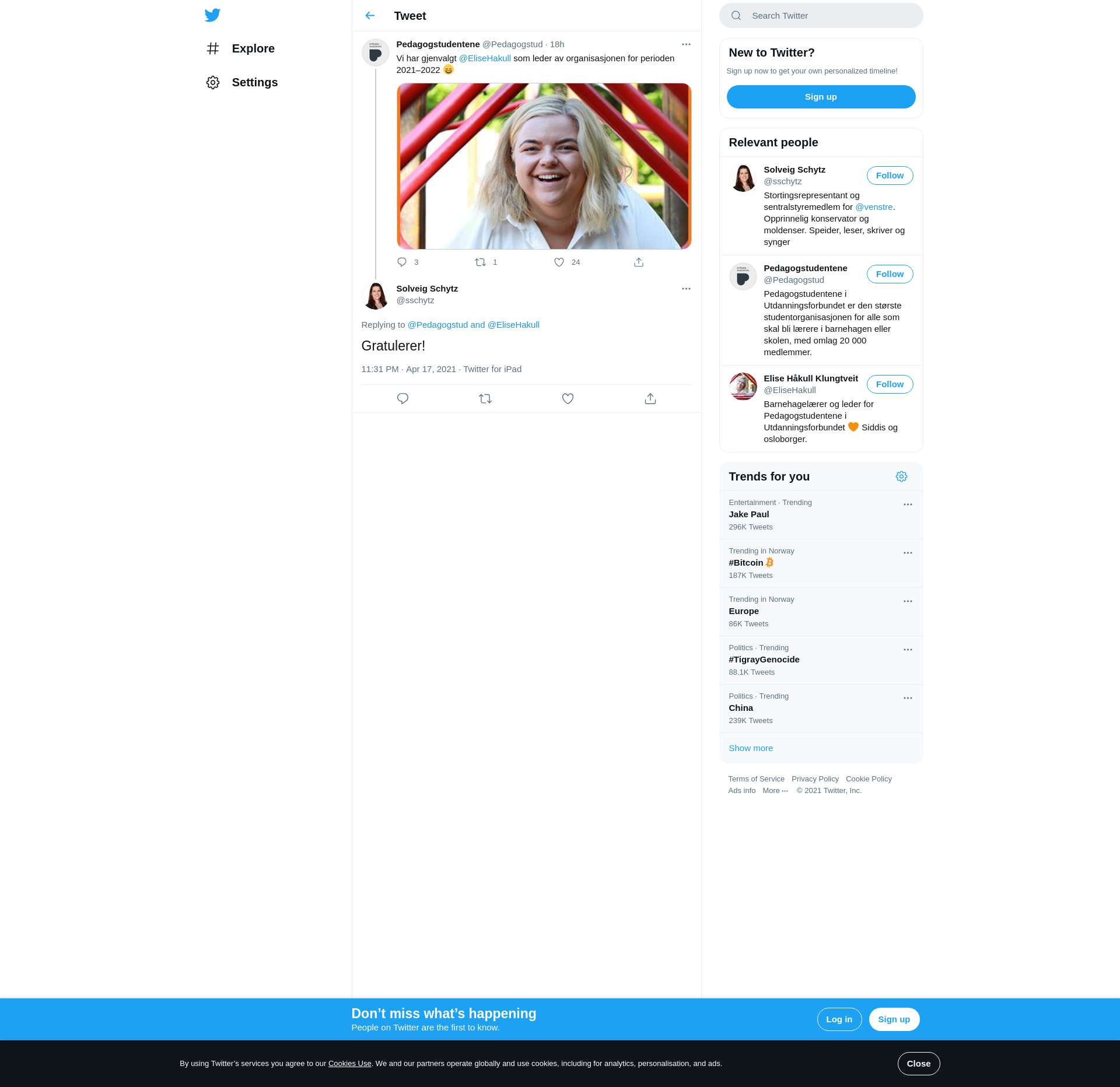Open more options for #TigrayGenocide trend
This screenshot has width=1120, height=1087.
coord(908,650)
